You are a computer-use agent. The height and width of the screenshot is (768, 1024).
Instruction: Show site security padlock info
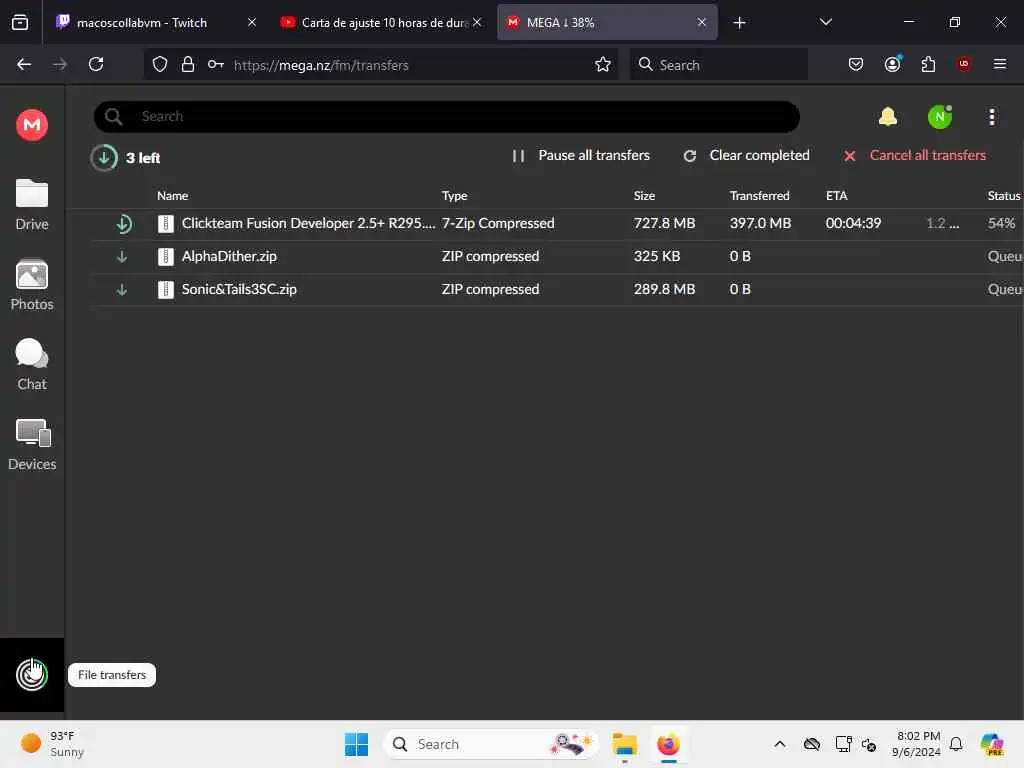pyautogui.click(x=187, y=64)
